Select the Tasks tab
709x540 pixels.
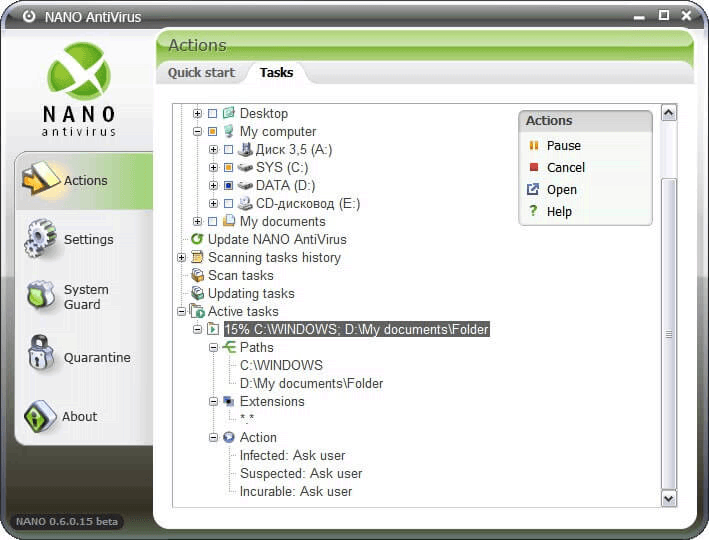[x=276, y=72]
